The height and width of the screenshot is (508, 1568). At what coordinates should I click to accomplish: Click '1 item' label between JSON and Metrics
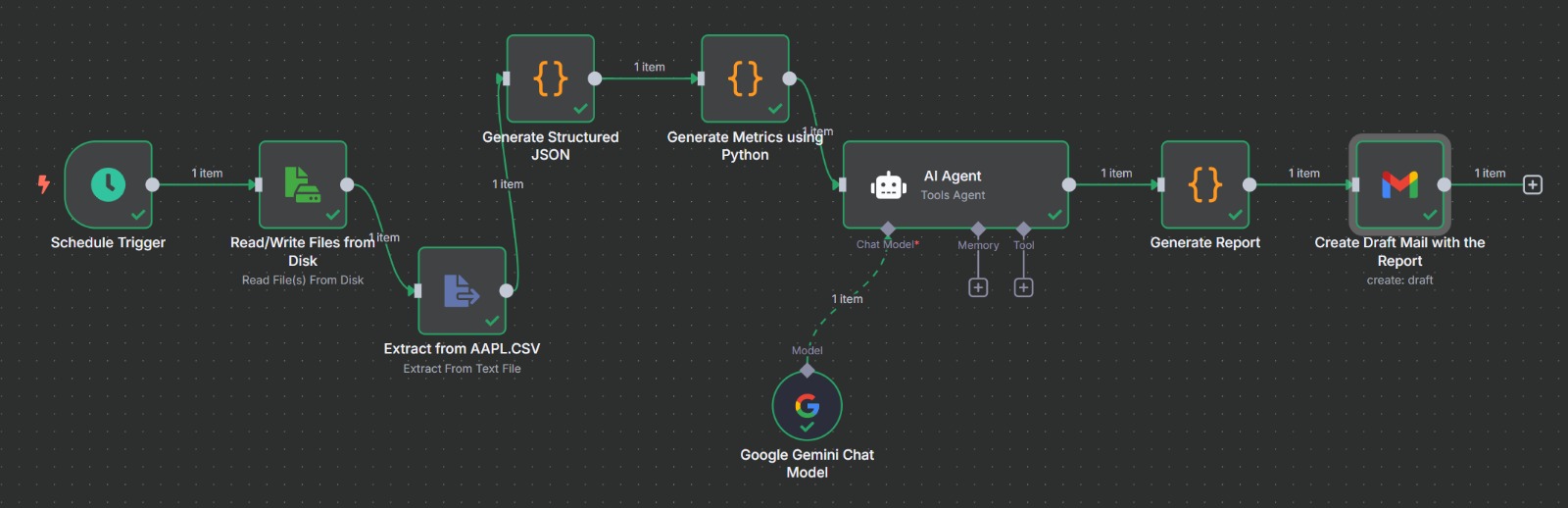[x=649, y=67]
